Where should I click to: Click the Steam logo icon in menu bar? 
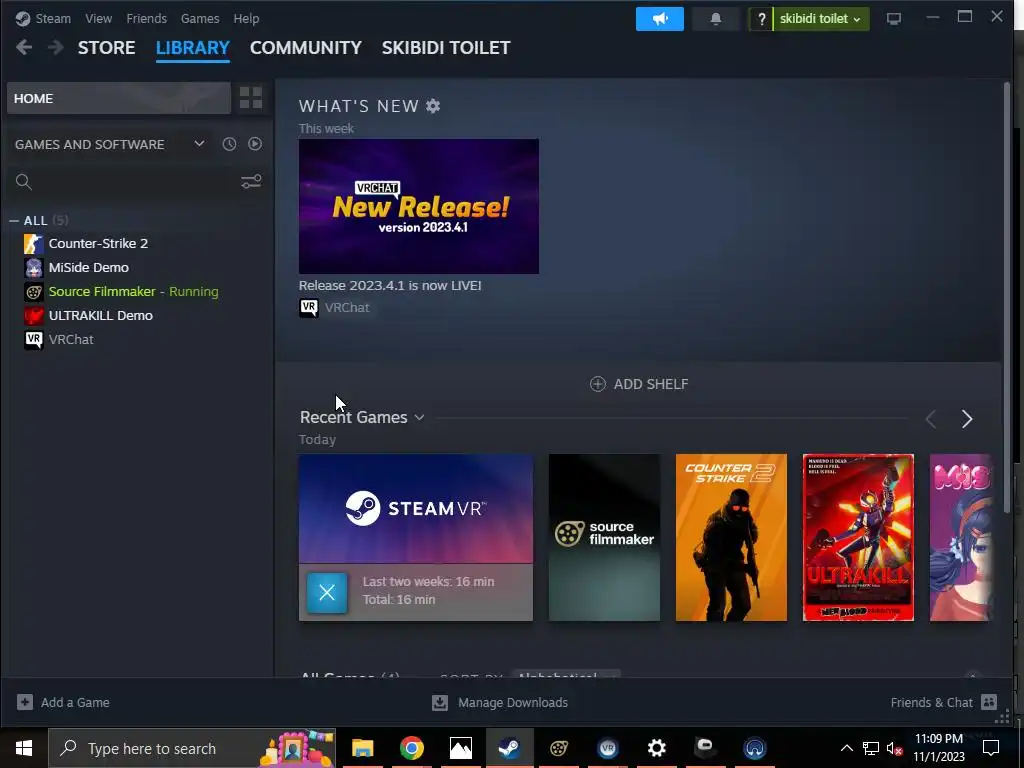click(23, 18)
